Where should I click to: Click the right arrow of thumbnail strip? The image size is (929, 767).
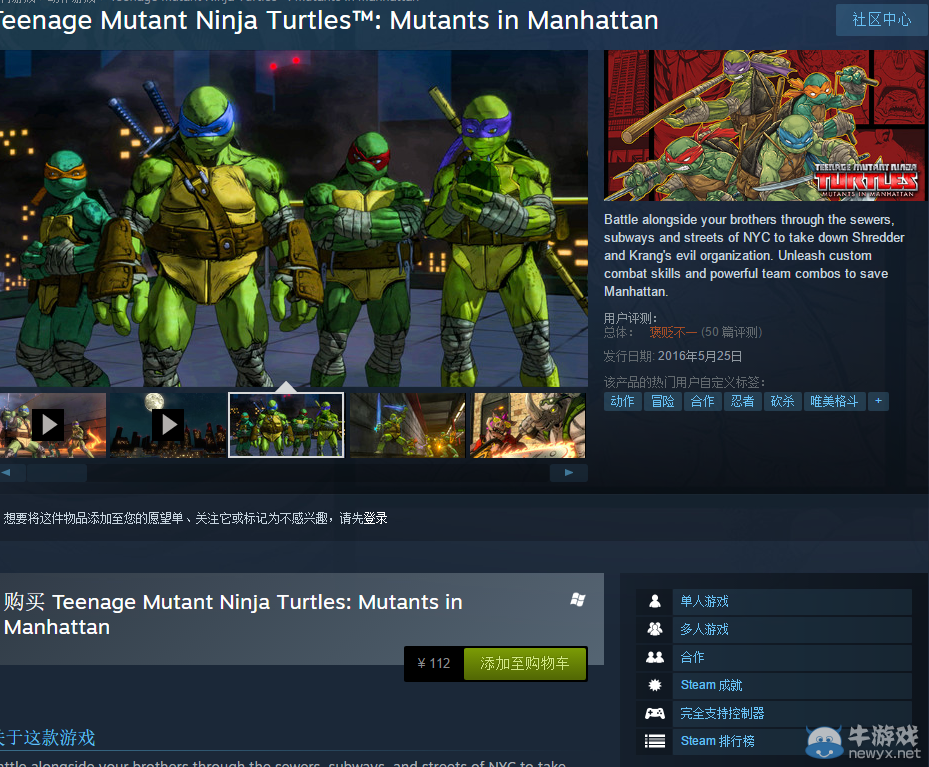pyautogui.click(x=569, y=473)
